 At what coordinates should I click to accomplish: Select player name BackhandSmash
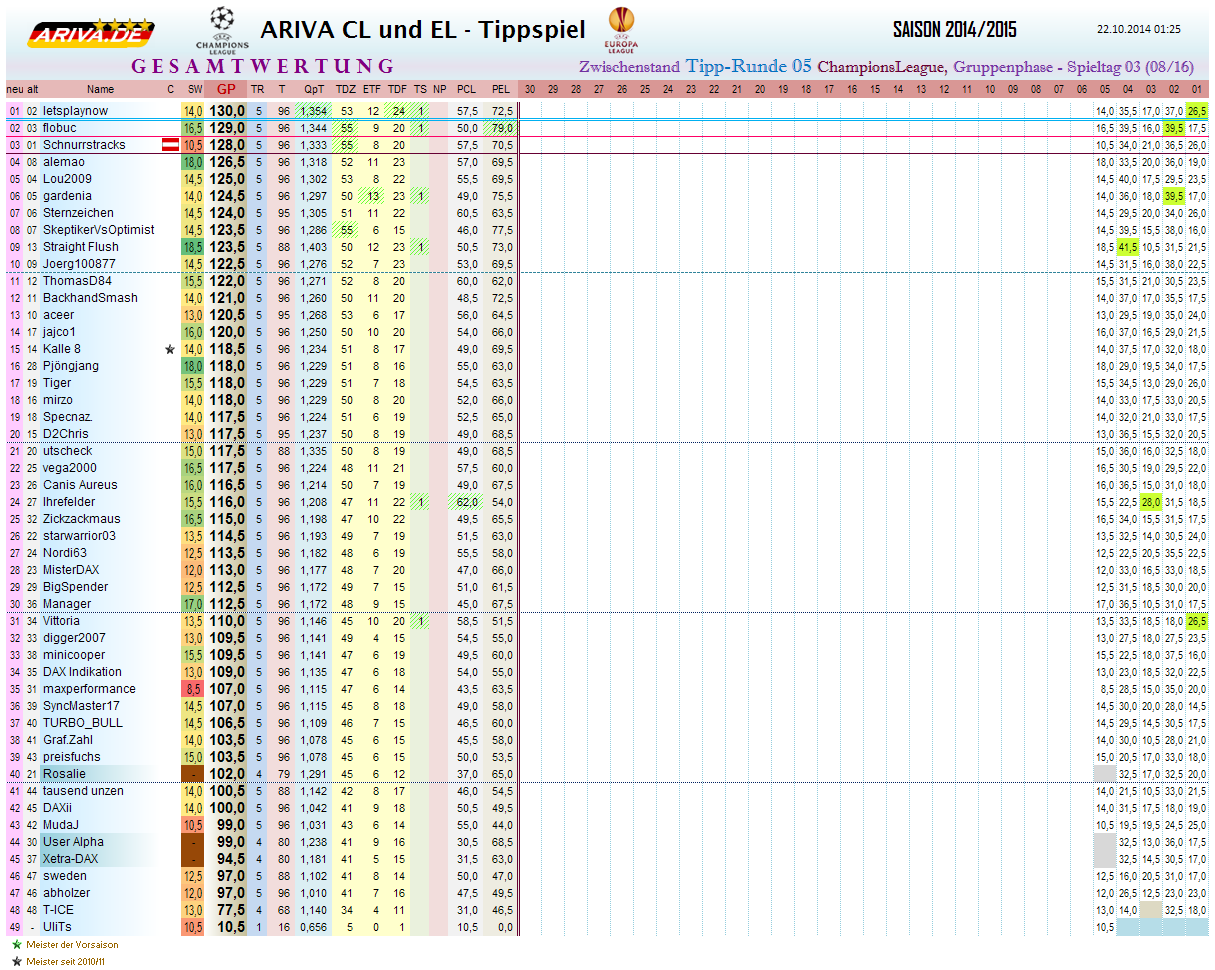click(x=90, y=298)
